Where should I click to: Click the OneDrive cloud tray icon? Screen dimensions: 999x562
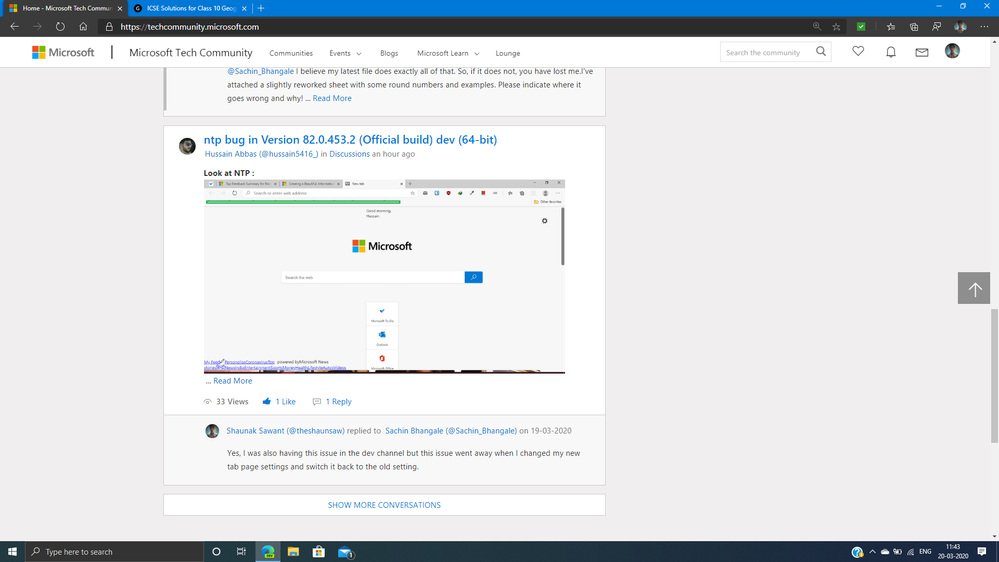(x=885, y=552)
